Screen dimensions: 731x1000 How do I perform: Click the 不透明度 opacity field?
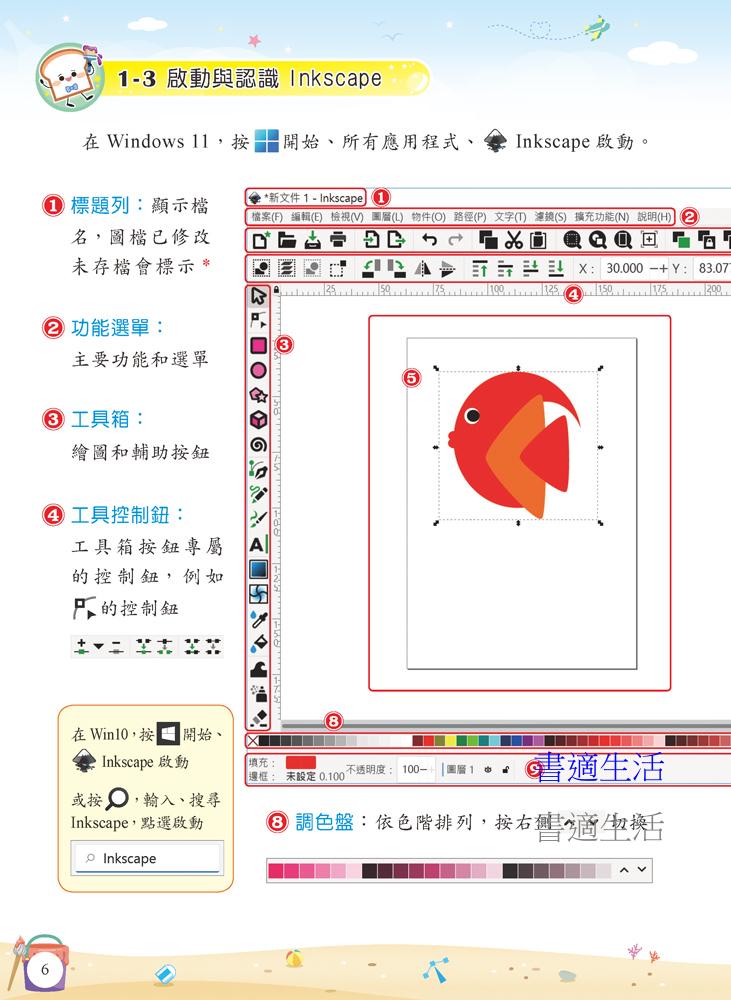click(x=415, y=769)
